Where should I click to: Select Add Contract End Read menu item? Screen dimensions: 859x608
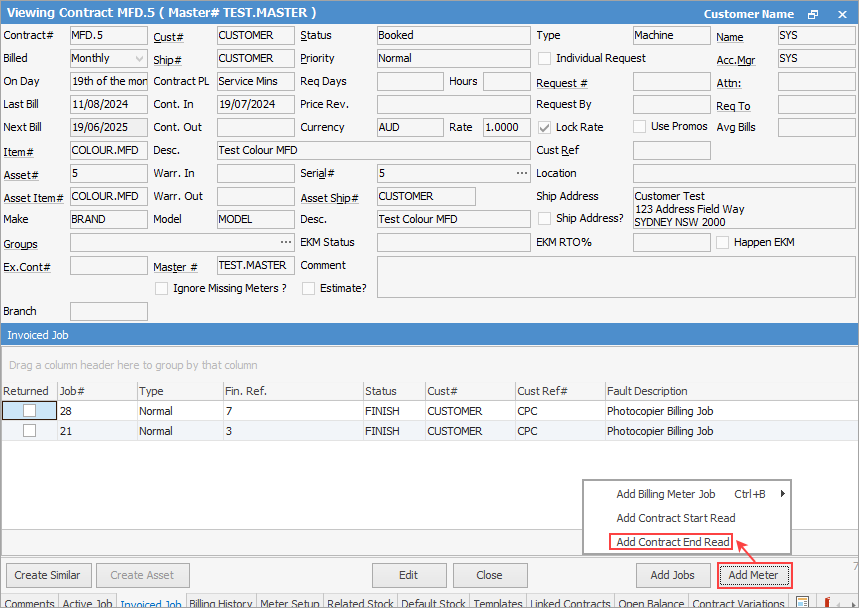(x=671, y=542)
